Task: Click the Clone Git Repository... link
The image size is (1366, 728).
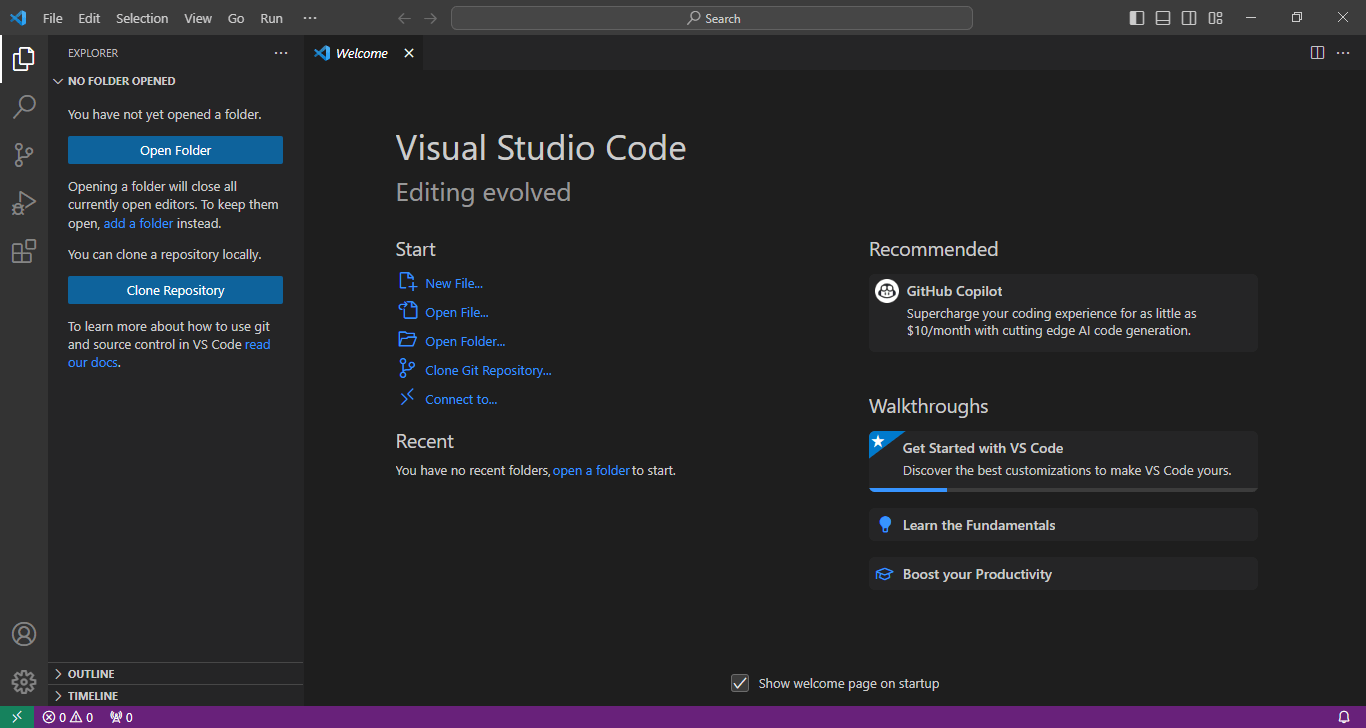Action: pyautogui.click(x=488, y=370)
